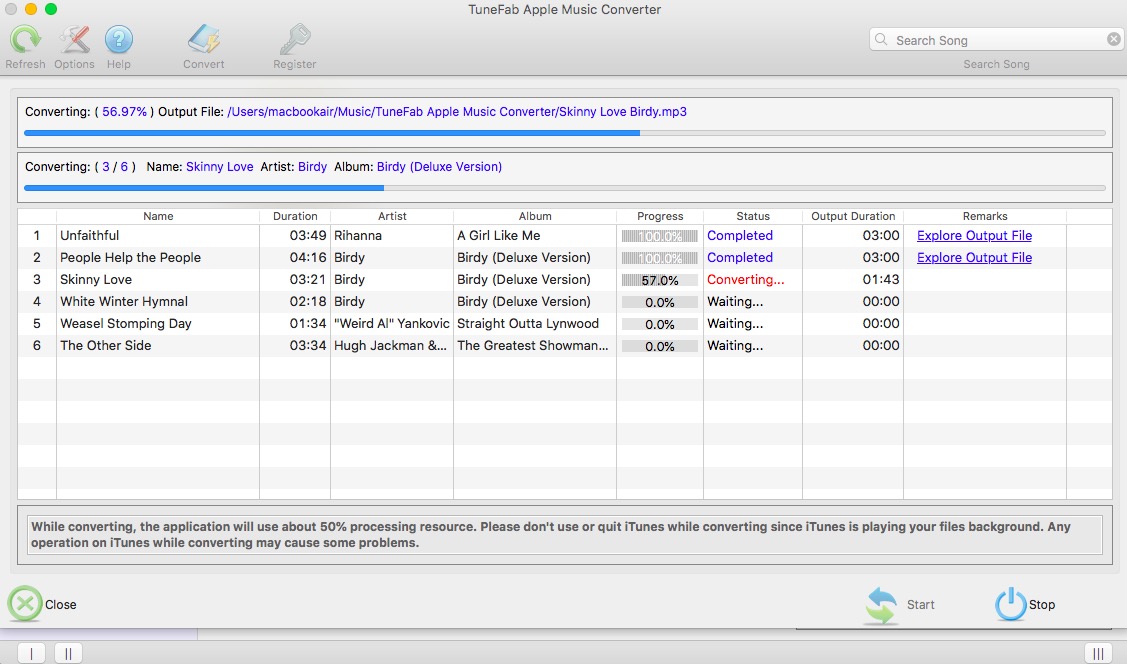This screenshot has width=1127, height=664.
Task: Click the 56.97% converting percentage
Action: pyautogui.click(x=124, y=112)
